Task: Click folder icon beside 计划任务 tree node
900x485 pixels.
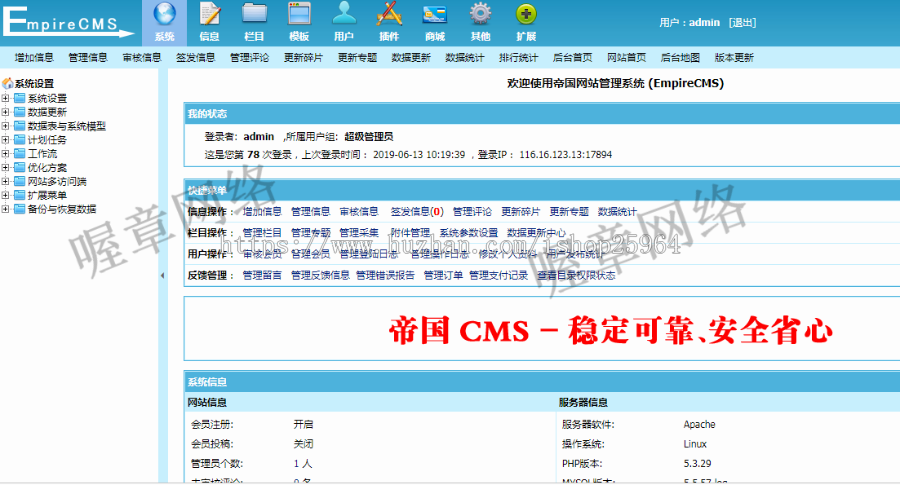Action: coord(20,140)
